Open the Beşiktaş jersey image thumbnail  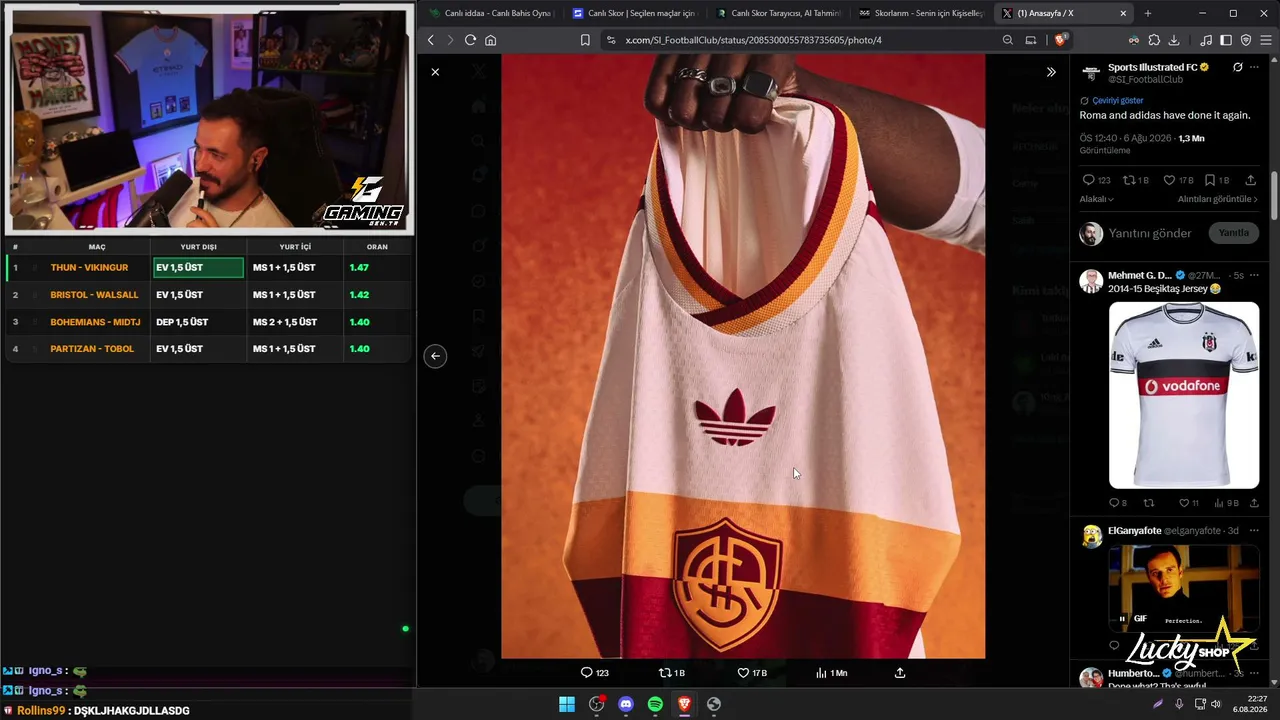[1184, 395]
